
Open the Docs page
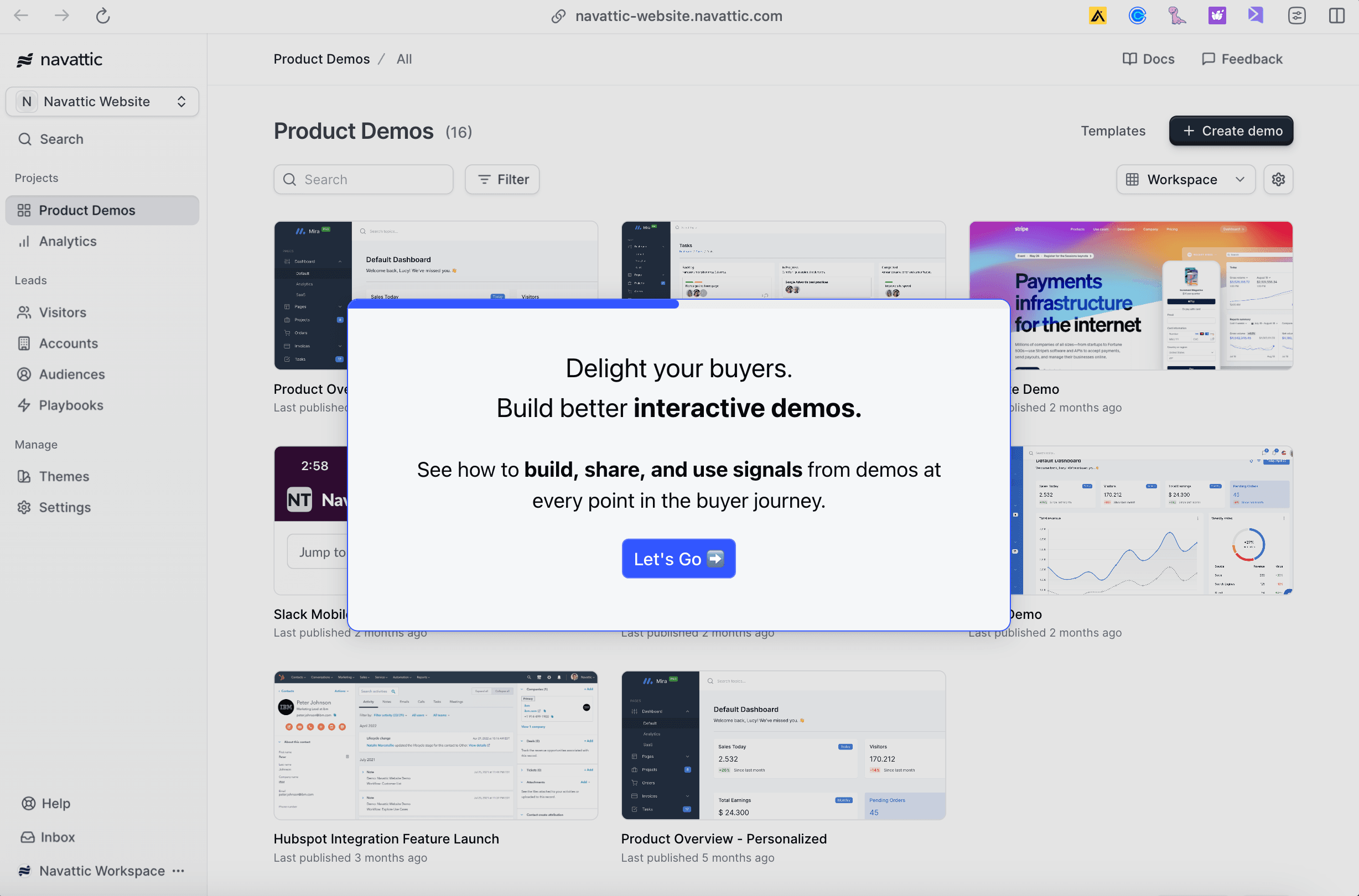pyautogui.click(x=1148, y=58)
